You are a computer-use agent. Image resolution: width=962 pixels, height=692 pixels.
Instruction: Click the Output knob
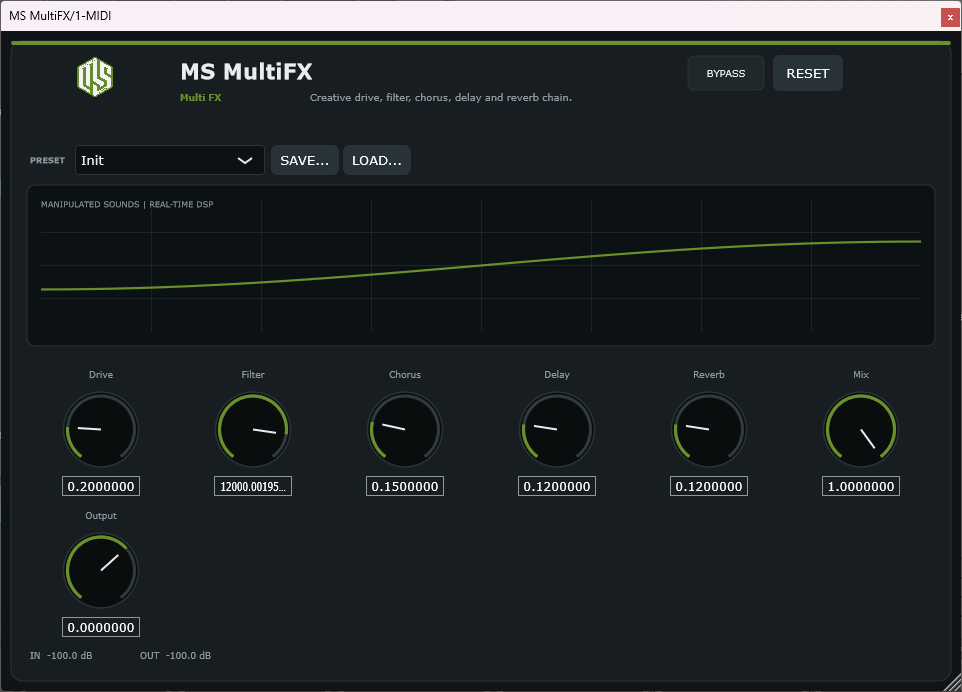(x=101, y=571)
